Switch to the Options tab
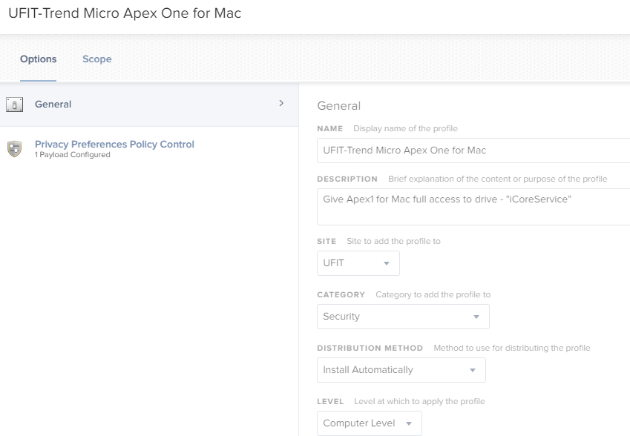Image resolution: width=630 pixels, height=436 pixels. 38,59
